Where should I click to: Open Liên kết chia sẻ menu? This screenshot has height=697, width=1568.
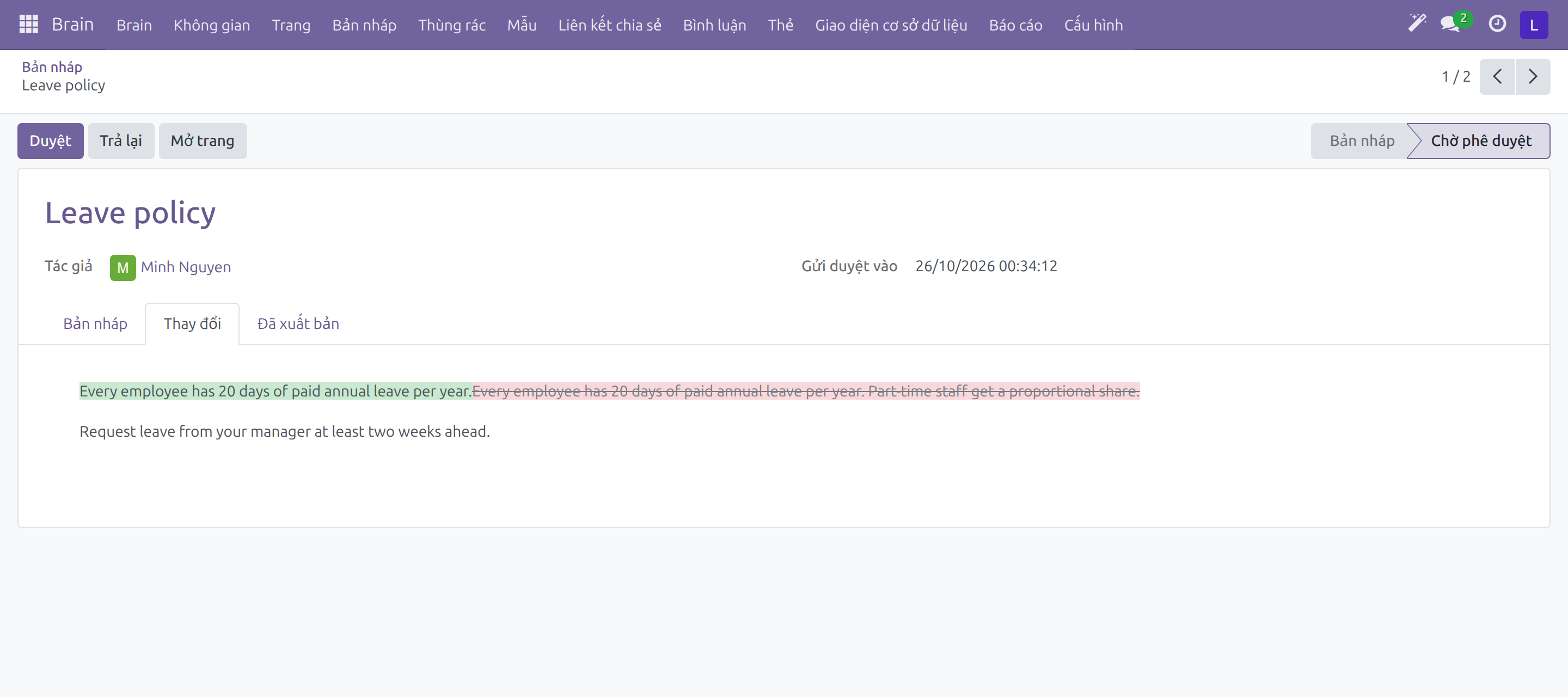click(x=609, y=25)
